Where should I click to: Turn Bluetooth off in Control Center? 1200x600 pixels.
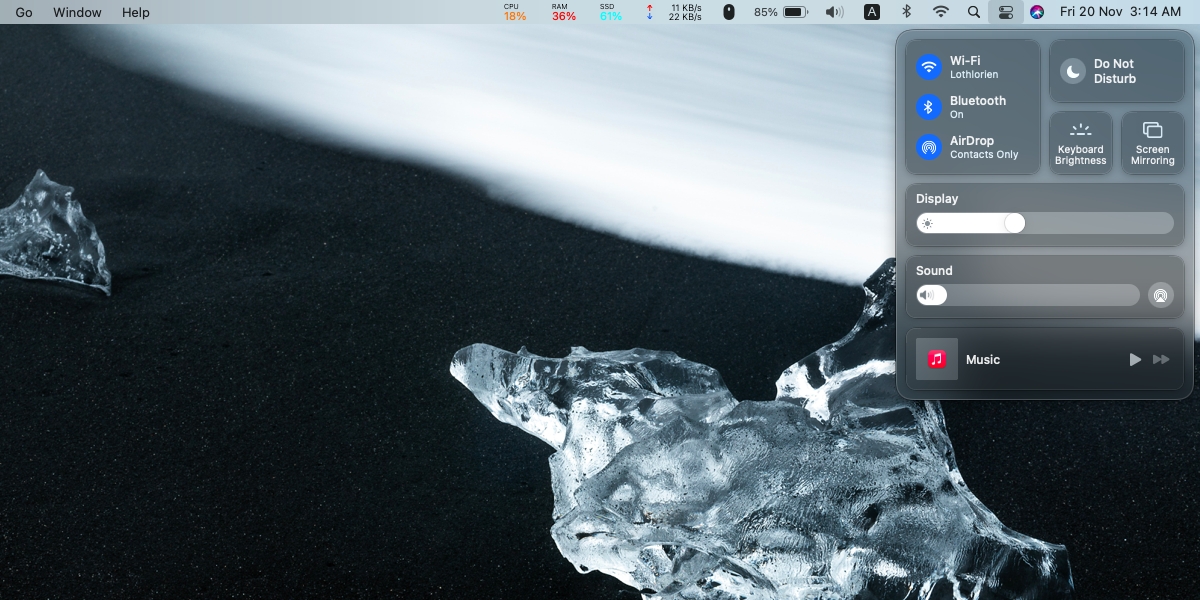point(928,107)
